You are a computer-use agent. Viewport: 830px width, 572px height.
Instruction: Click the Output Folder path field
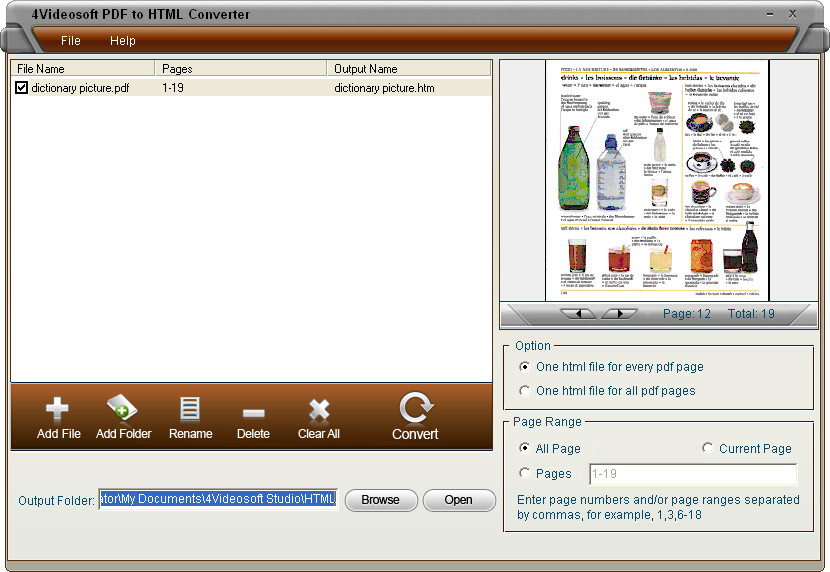218,500
